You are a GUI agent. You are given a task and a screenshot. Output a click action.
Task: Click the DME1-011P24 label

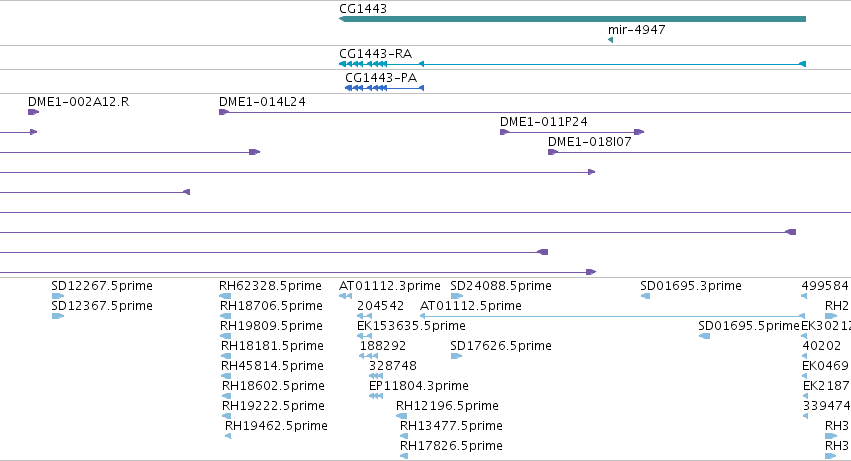(x=544, y=122)
